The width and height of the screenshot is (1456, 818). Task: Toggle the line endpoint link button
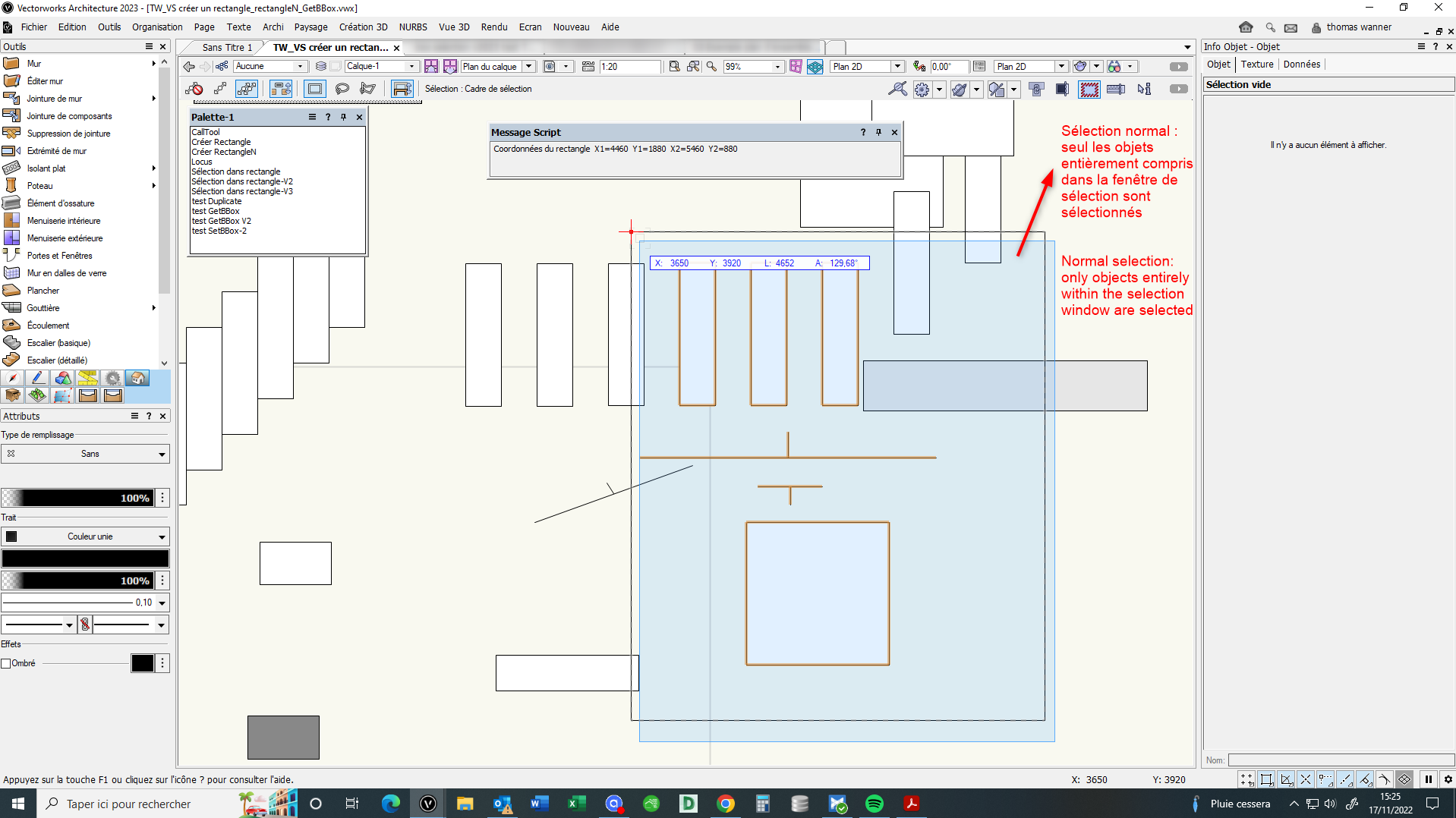tap(85, 625)
